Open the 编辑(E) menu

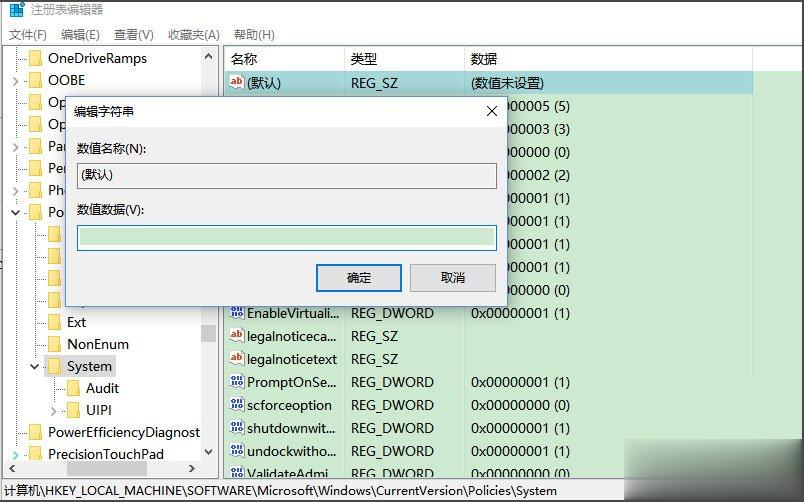tap(80, 35)
